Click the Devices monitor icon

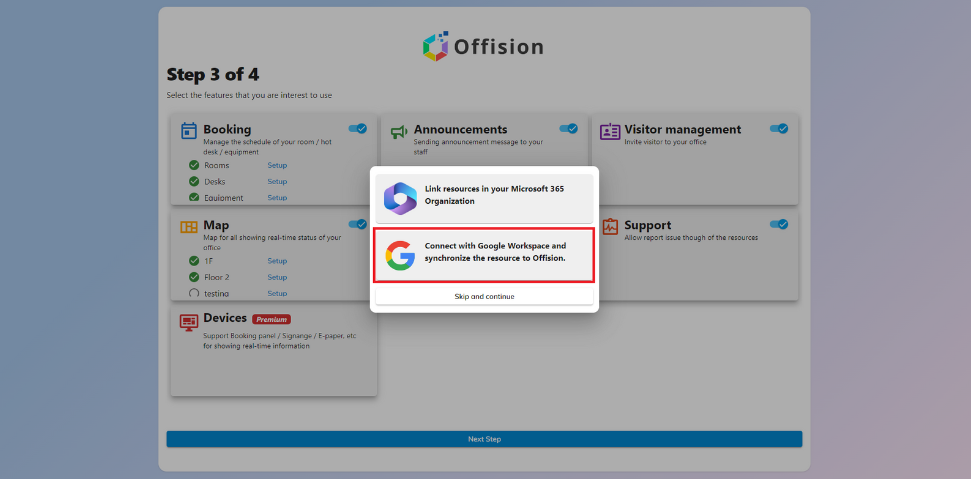pyautogui.click(x=189, y=322)
